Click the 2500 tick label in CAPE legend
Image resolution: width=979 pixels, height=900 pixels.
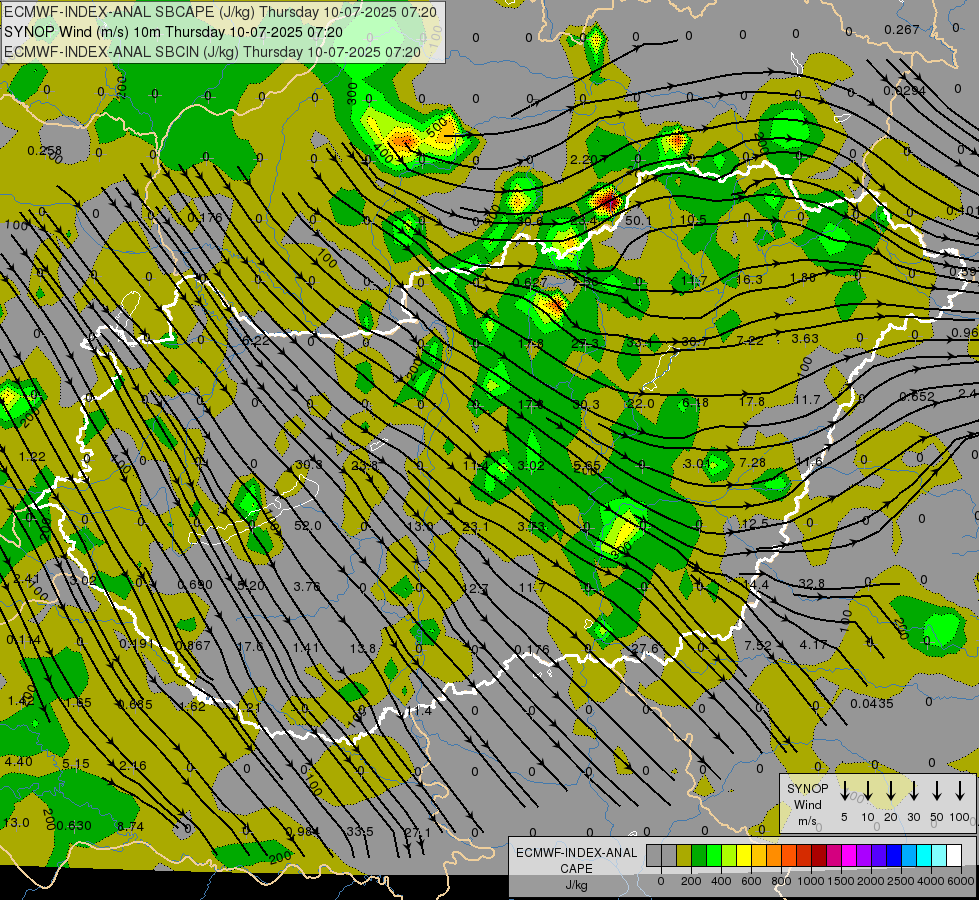click(x=902, y=881)
